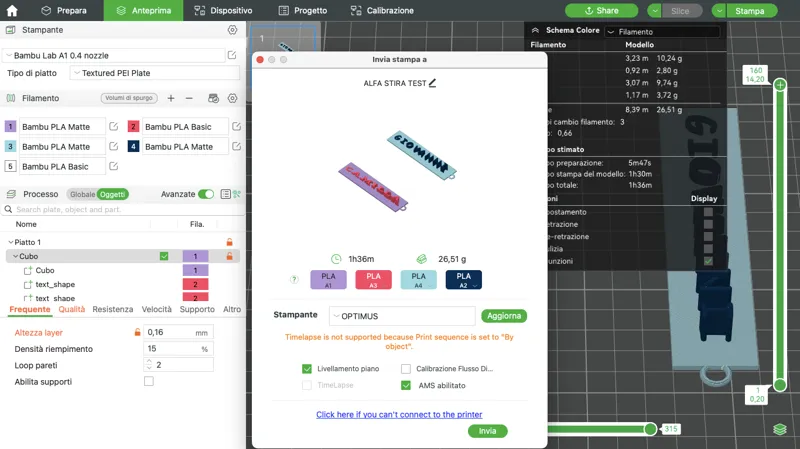Switch to the Progetto tab
Screen dimensions: 800x449
tap(303, 10)
